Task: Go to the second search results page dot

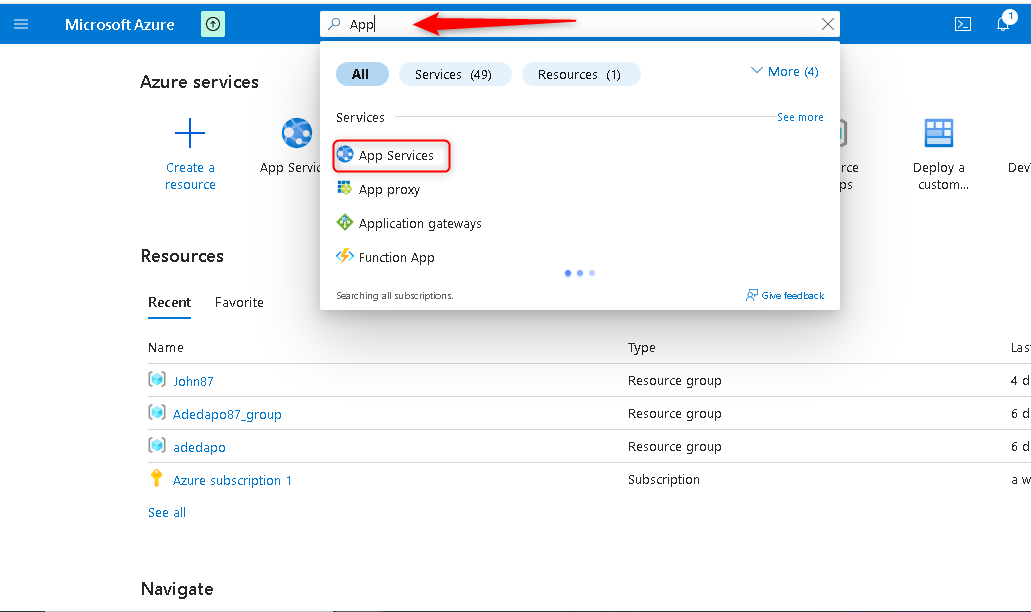Action: pos(580,272)
